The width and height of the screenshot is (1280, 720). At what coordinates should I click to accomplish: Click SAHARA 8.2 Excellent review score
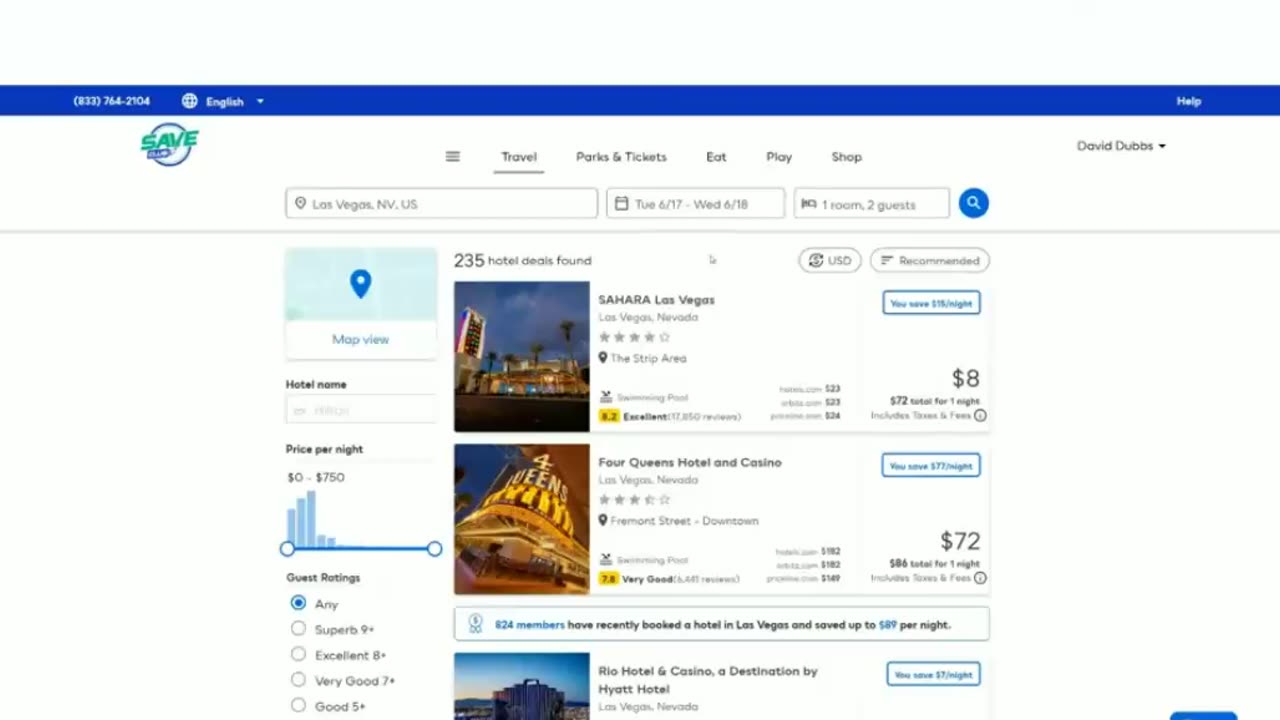[670, 416]
